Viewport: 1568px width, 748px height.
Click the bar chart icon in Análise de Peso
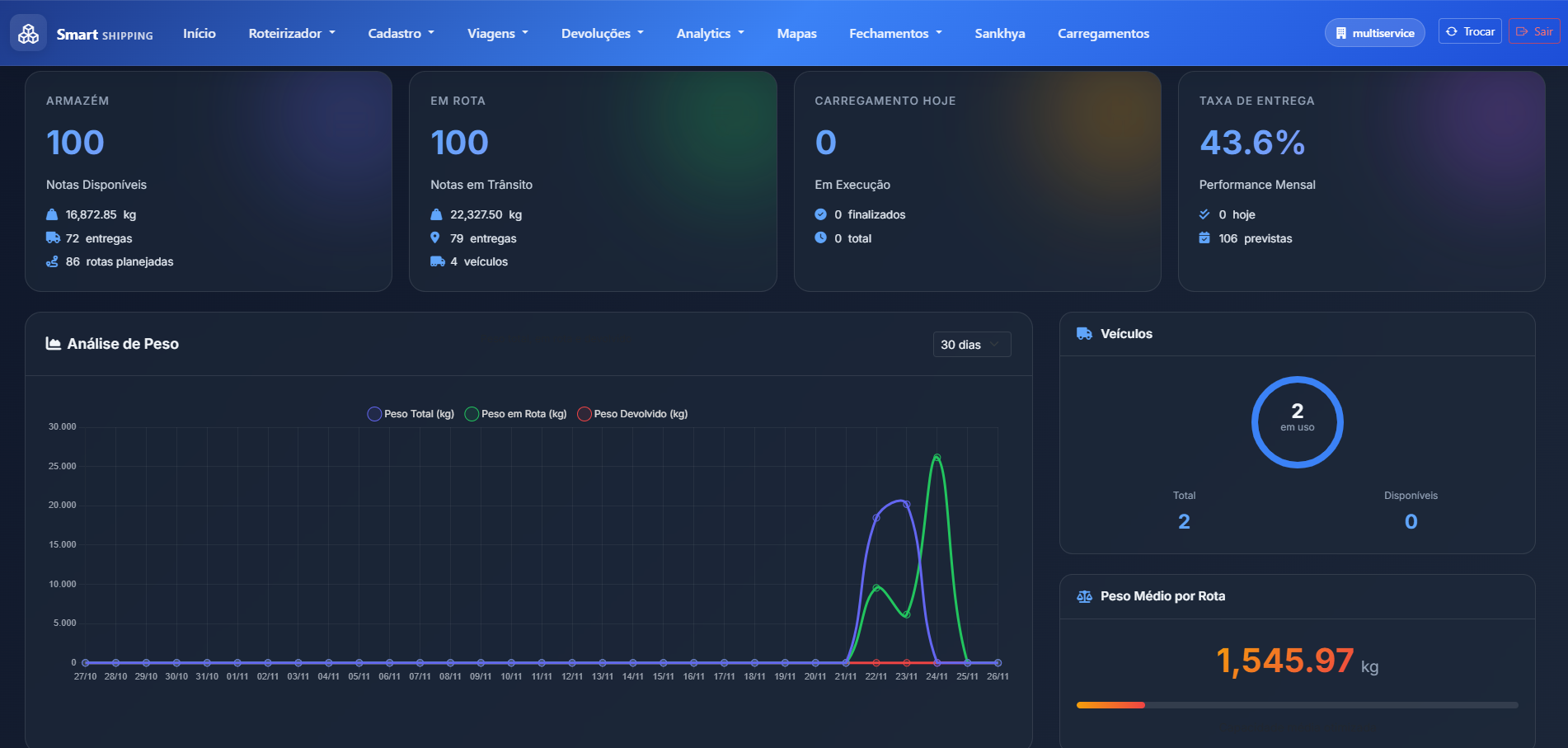click(x=54, y=343)
